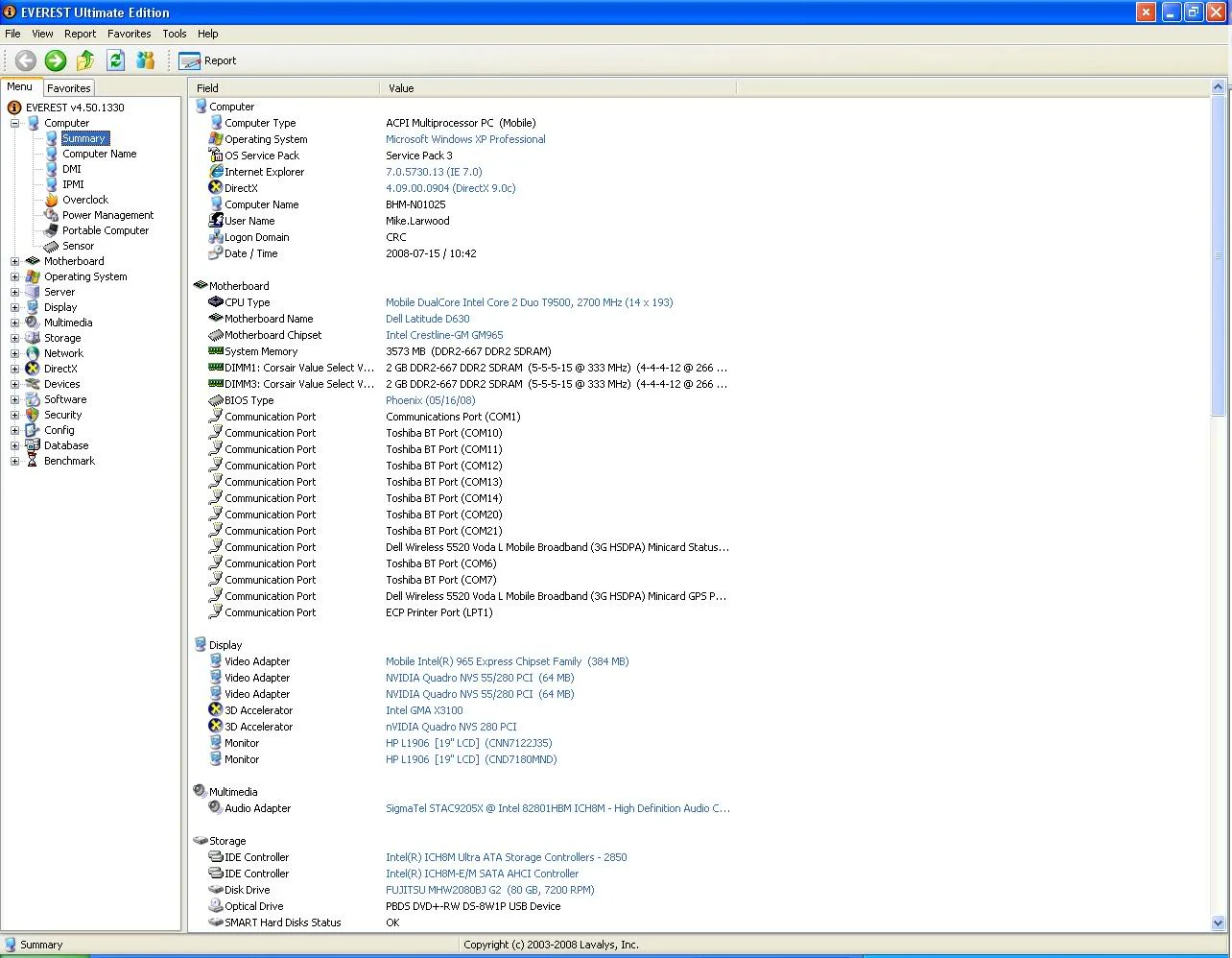The width and height of the screenshot is (1232, 958).
Task: Select the DMI tree item
Action: [x=72, y=169]
